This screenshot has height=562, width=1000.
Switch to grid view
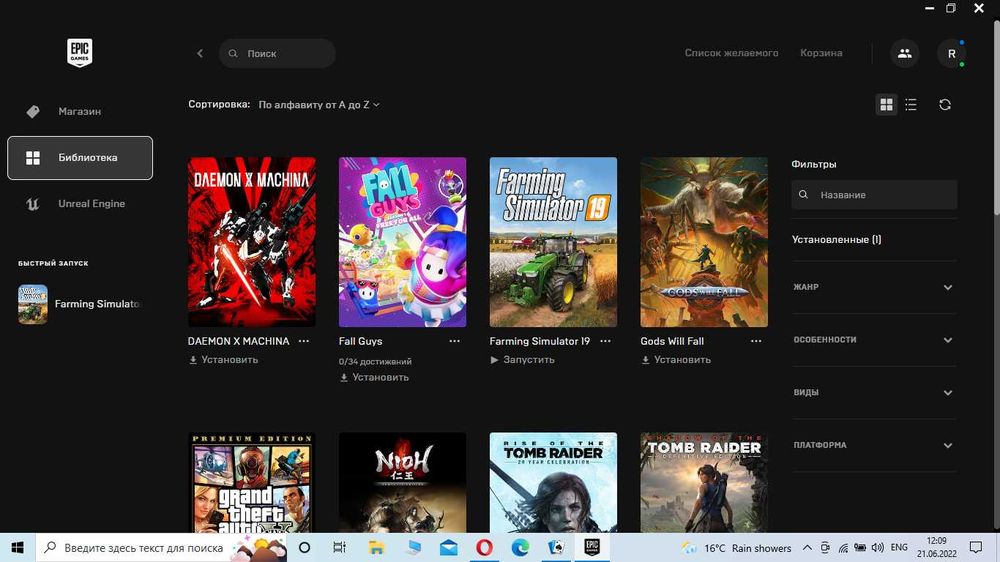coord(886,105)
